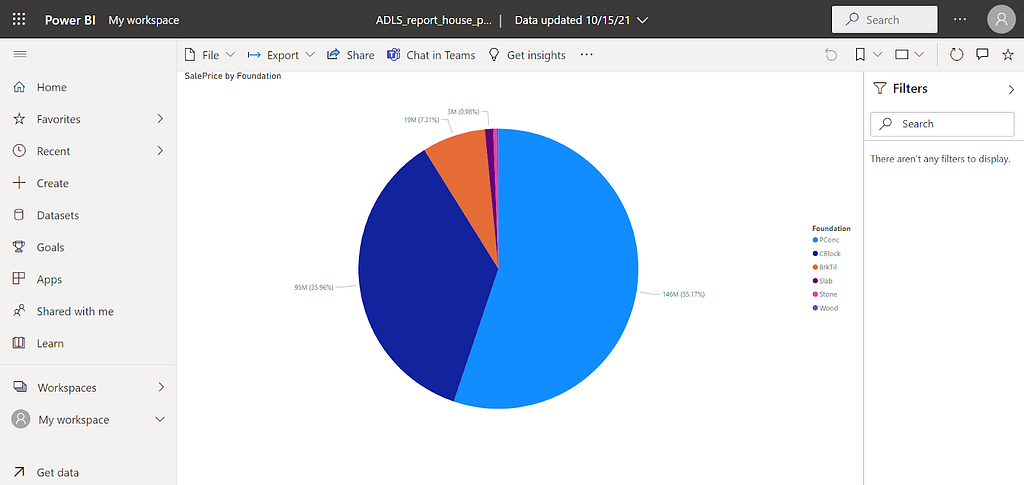
Task: Click the user account avatar
Action: pyautogui.click(x=1002, y=20)
